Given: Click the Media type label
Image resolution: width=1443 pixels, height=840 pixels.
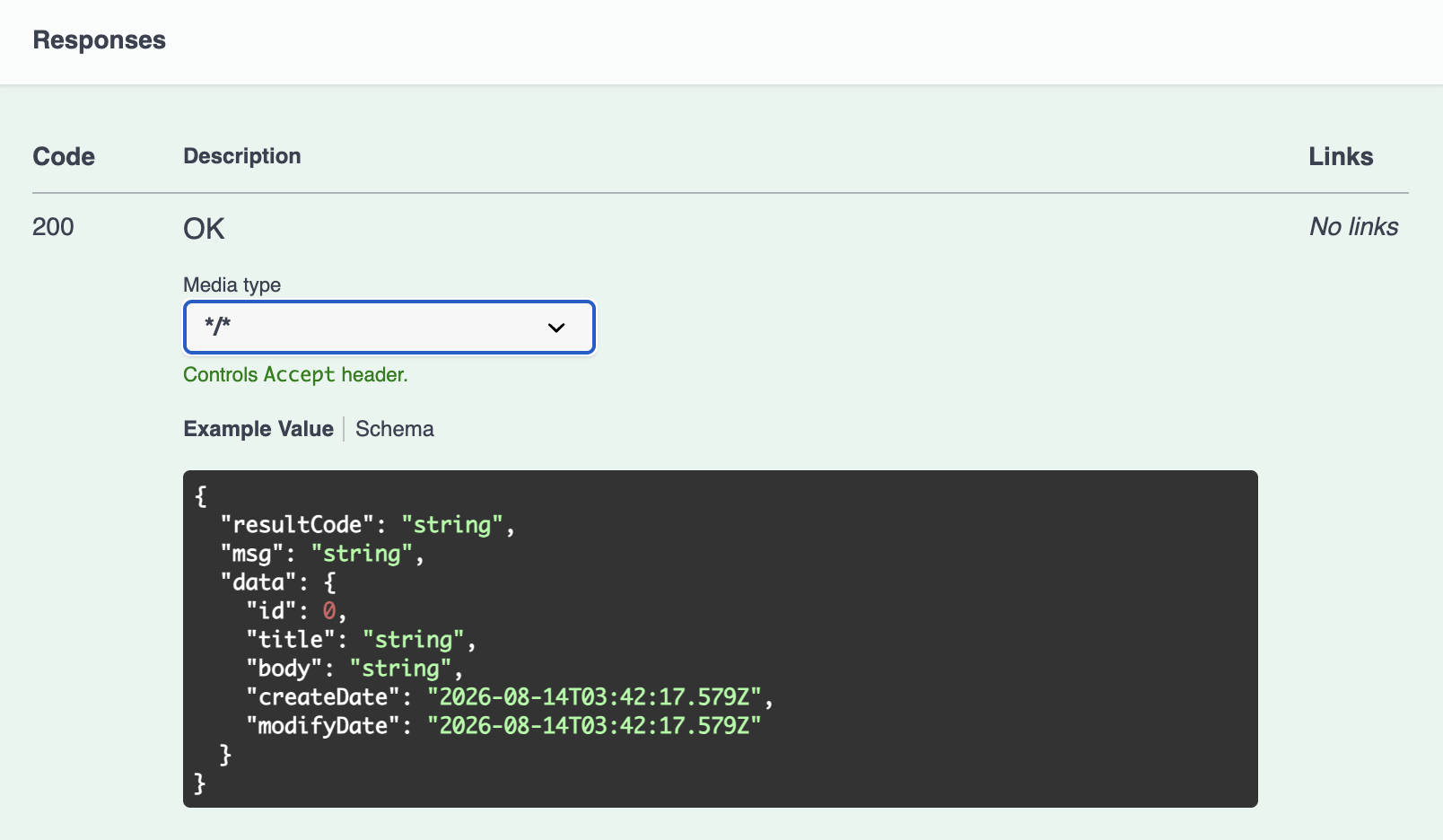Looking at the screenshot, I should point(232,285).
